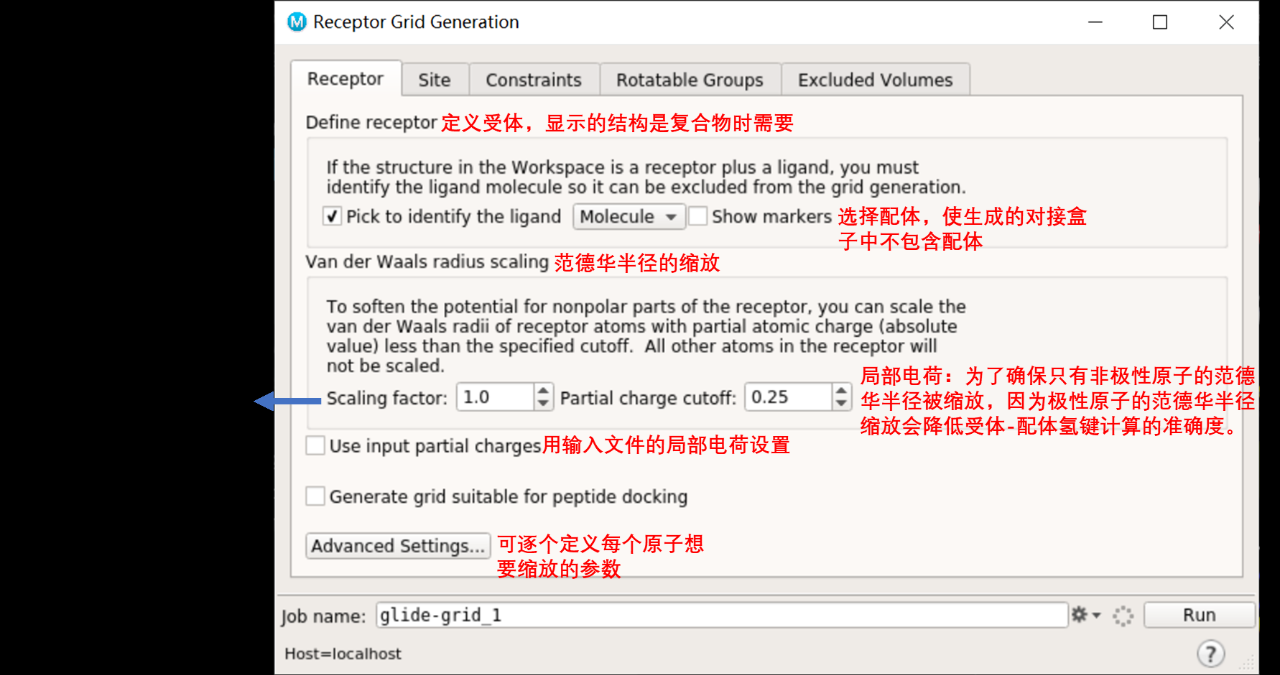This screenshot has height=675, width=1280.
Task: Select the Rotatable Groups tab
Action: click(x=689, y=80)
